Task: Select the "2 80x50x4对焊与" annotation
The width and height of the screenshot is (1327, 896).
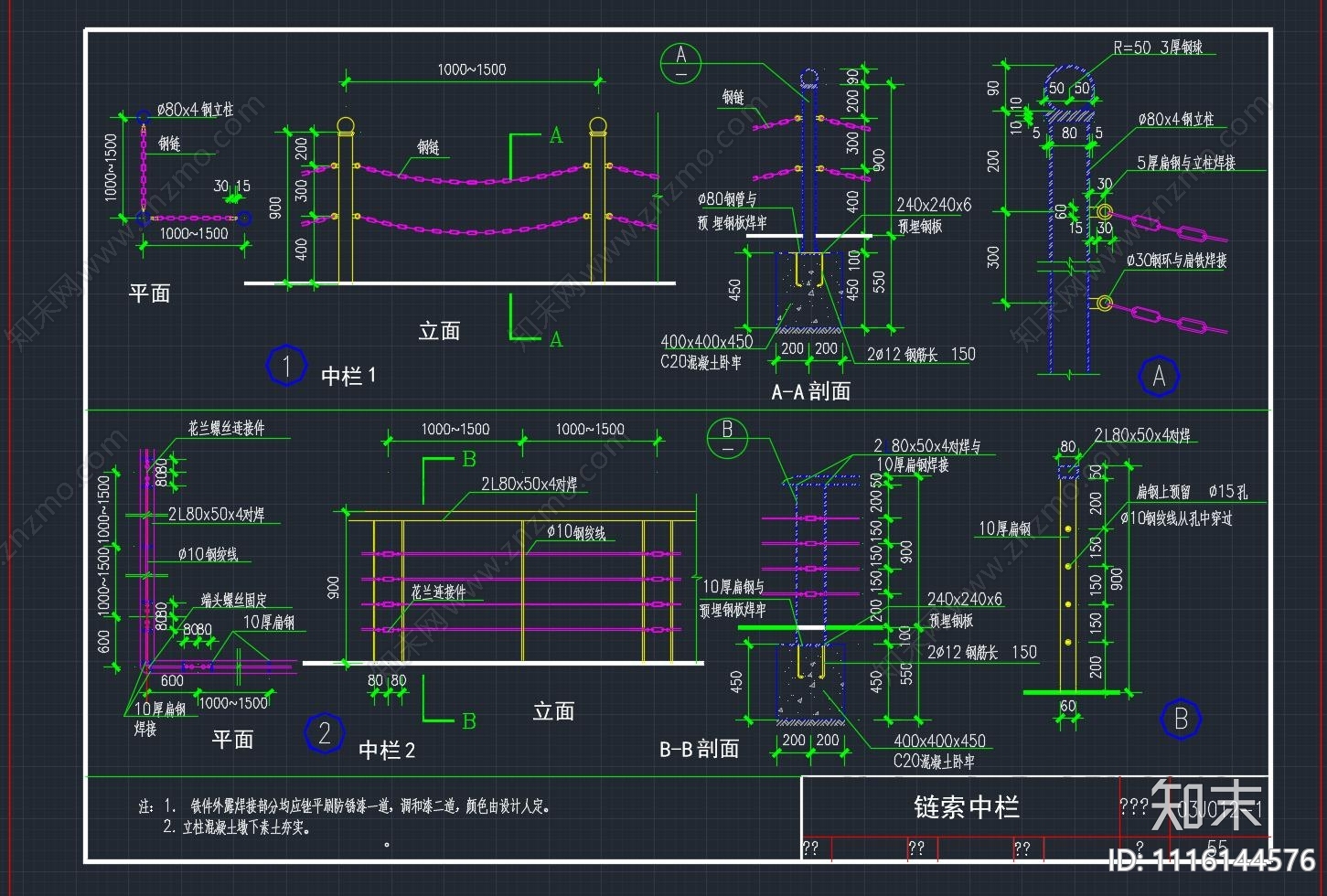Action: 926,446
